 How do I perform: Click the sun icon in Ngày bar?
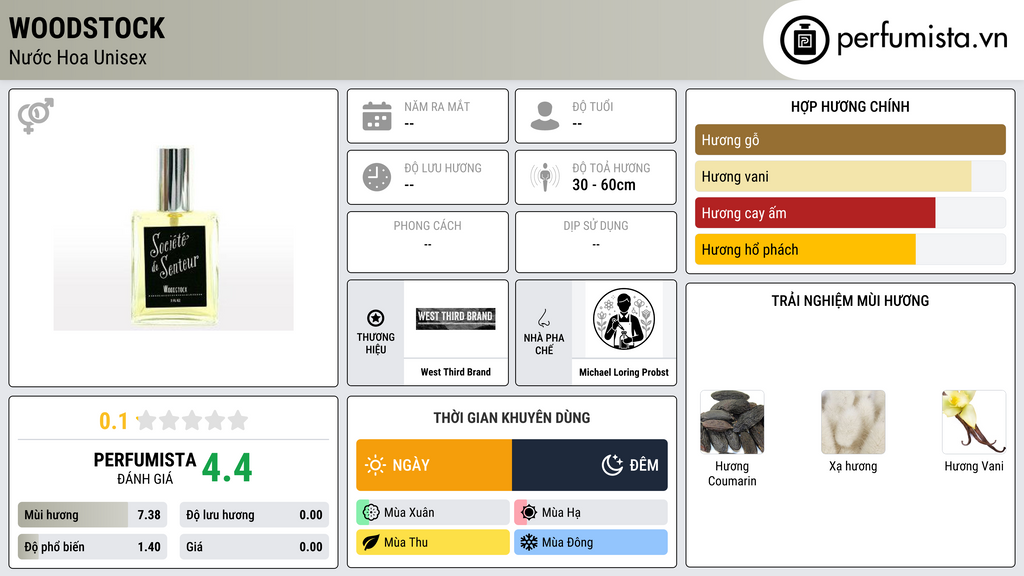pos(376,465)
